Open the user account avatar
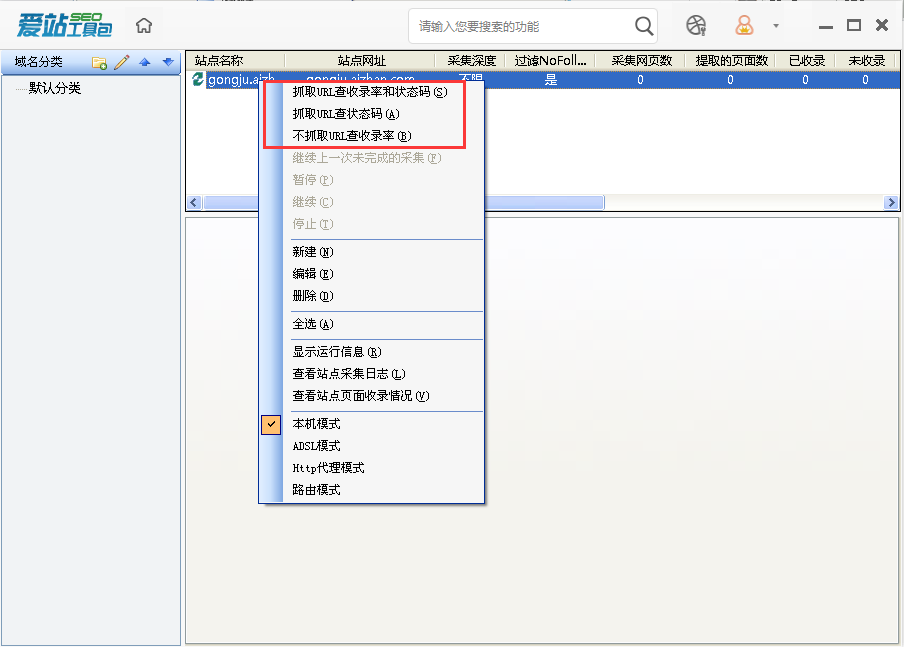This screenshot has height=647, width=904. tap(744, 25)
